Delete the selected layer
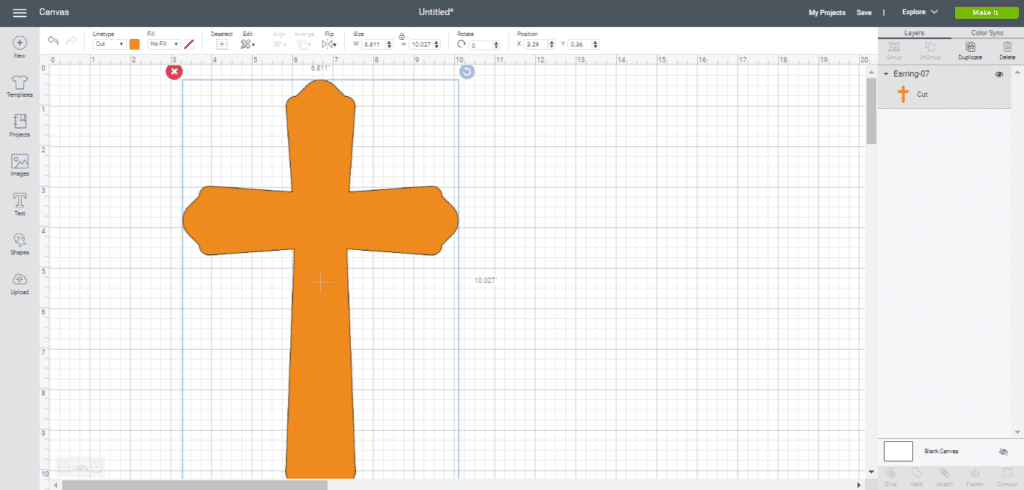 point(1007,51)
